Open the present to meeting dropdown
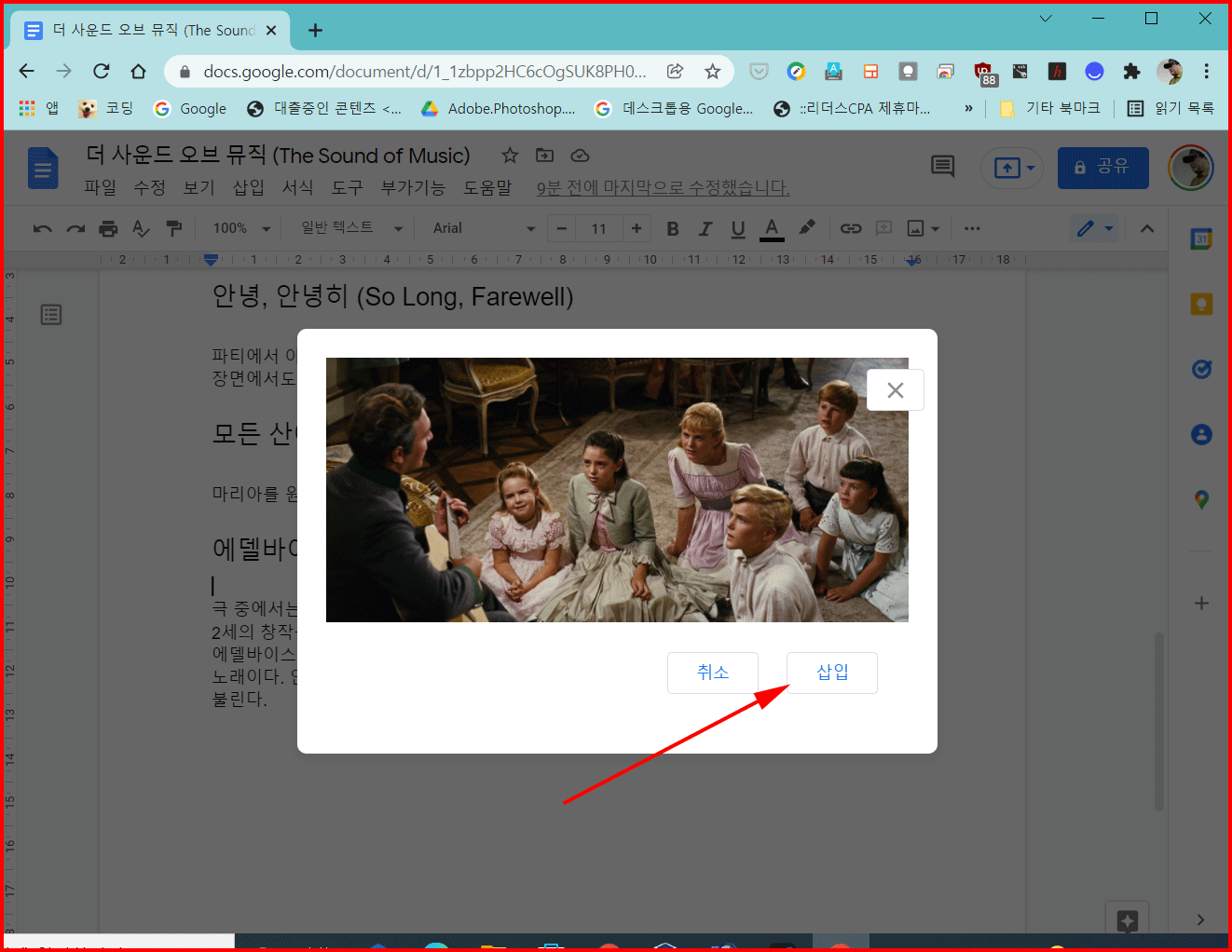Viewport: 1232px width, 952px height. click(1012, 168)
